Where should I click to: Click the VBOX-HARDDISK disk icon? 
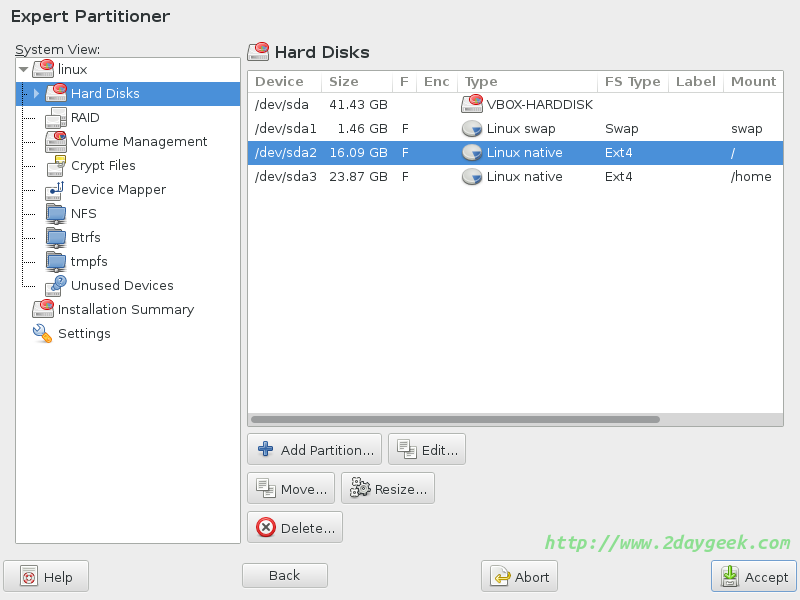(x=471, y=105)
